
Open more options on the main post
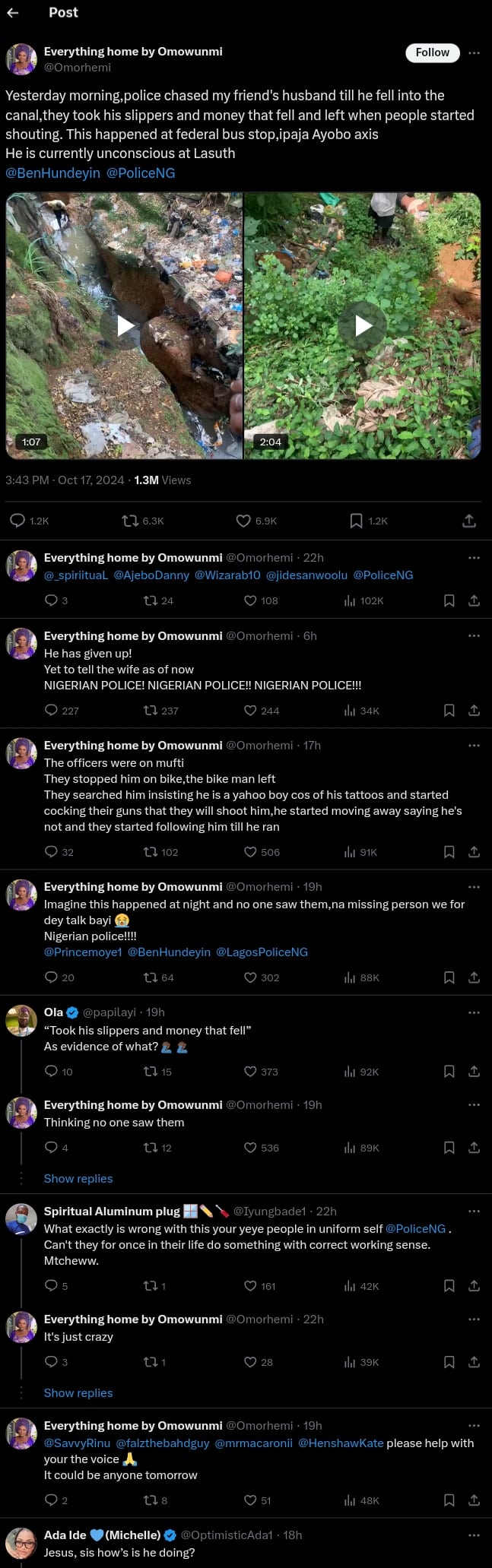(474, 52)
